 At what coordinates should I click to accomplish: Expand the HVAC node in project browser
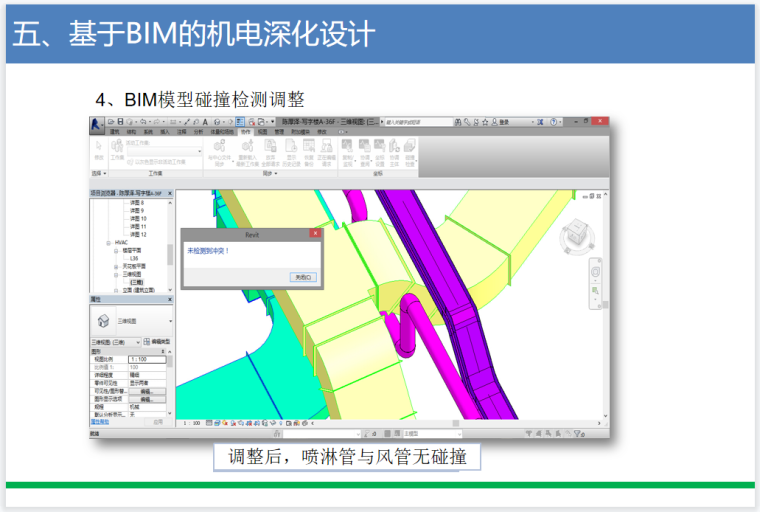[108, 243]
